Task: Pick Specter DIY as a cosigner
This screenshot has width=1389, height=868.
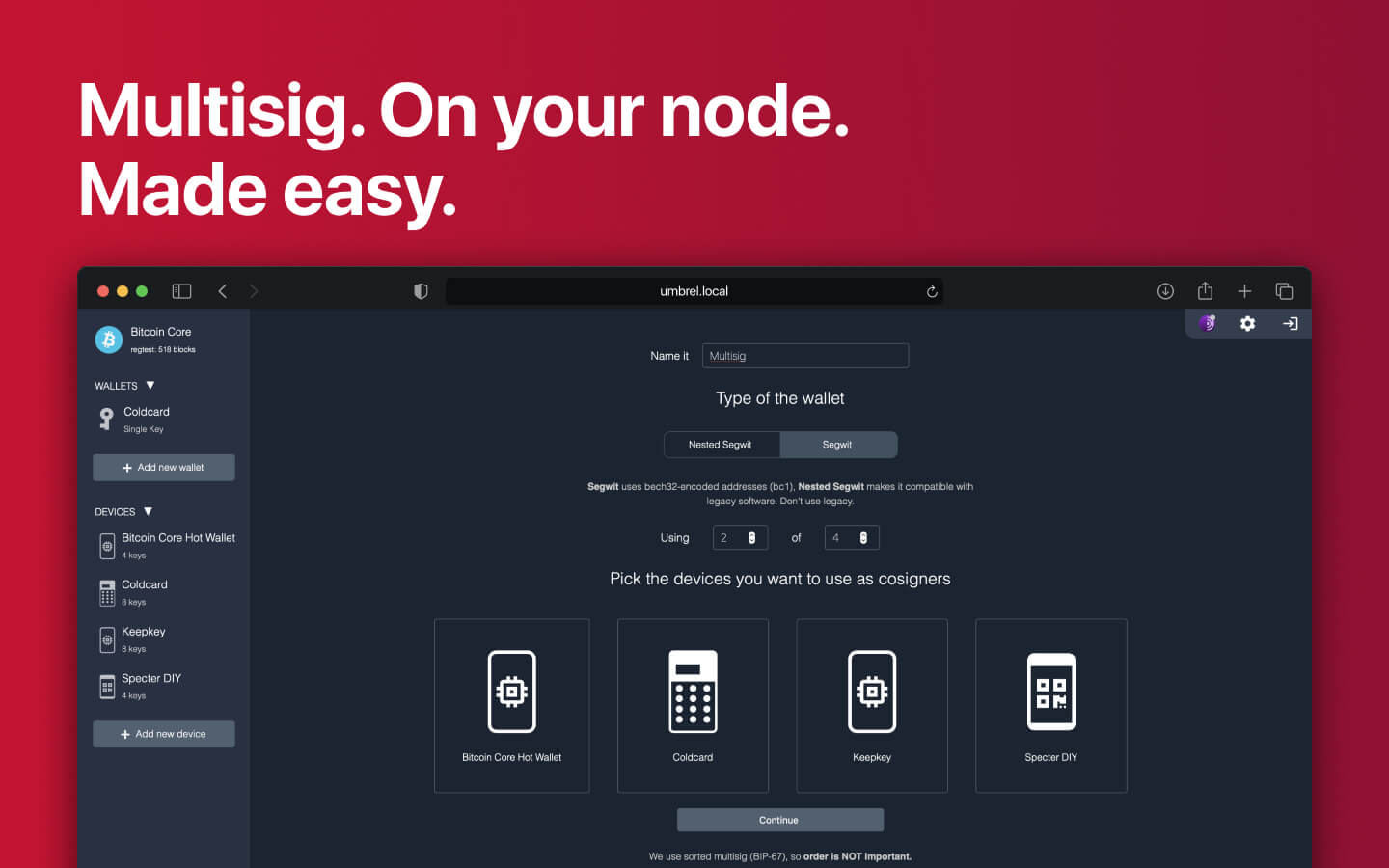Action: (1050, 705)
